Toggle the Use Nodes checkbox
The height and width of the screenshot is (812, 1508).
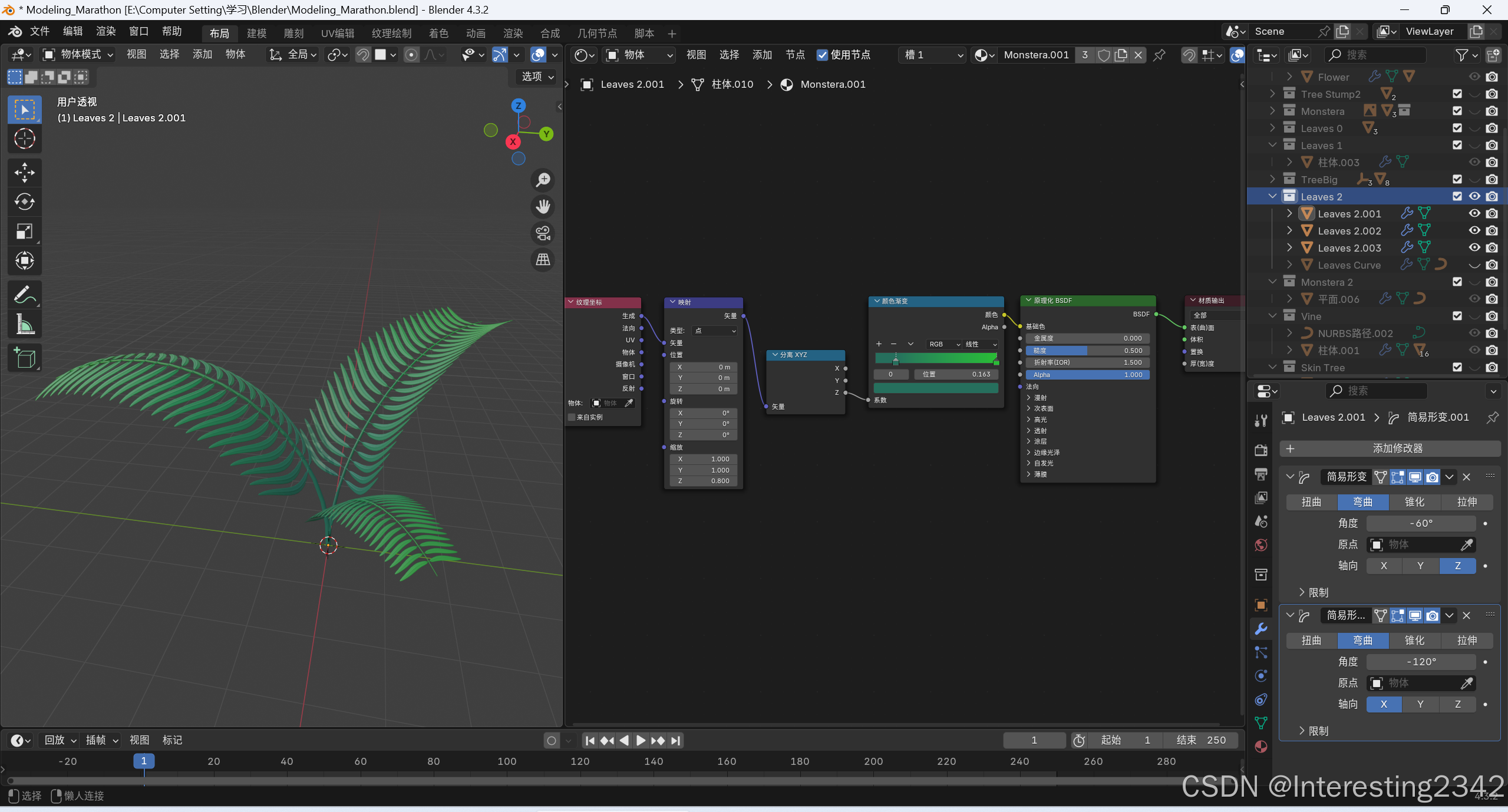click(x=822, y=55)
